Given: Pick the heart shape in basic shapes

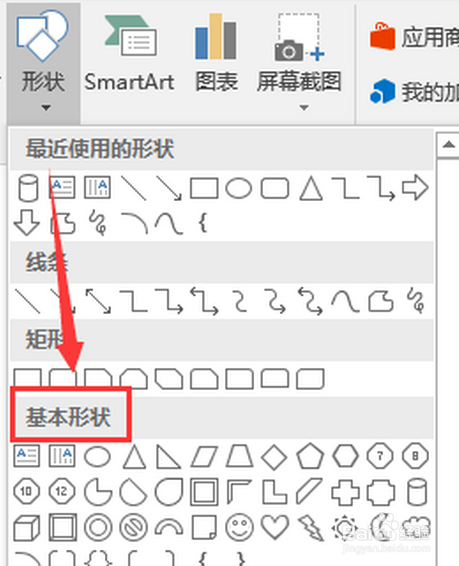Looking at the screenshot, I should point(275,527).
